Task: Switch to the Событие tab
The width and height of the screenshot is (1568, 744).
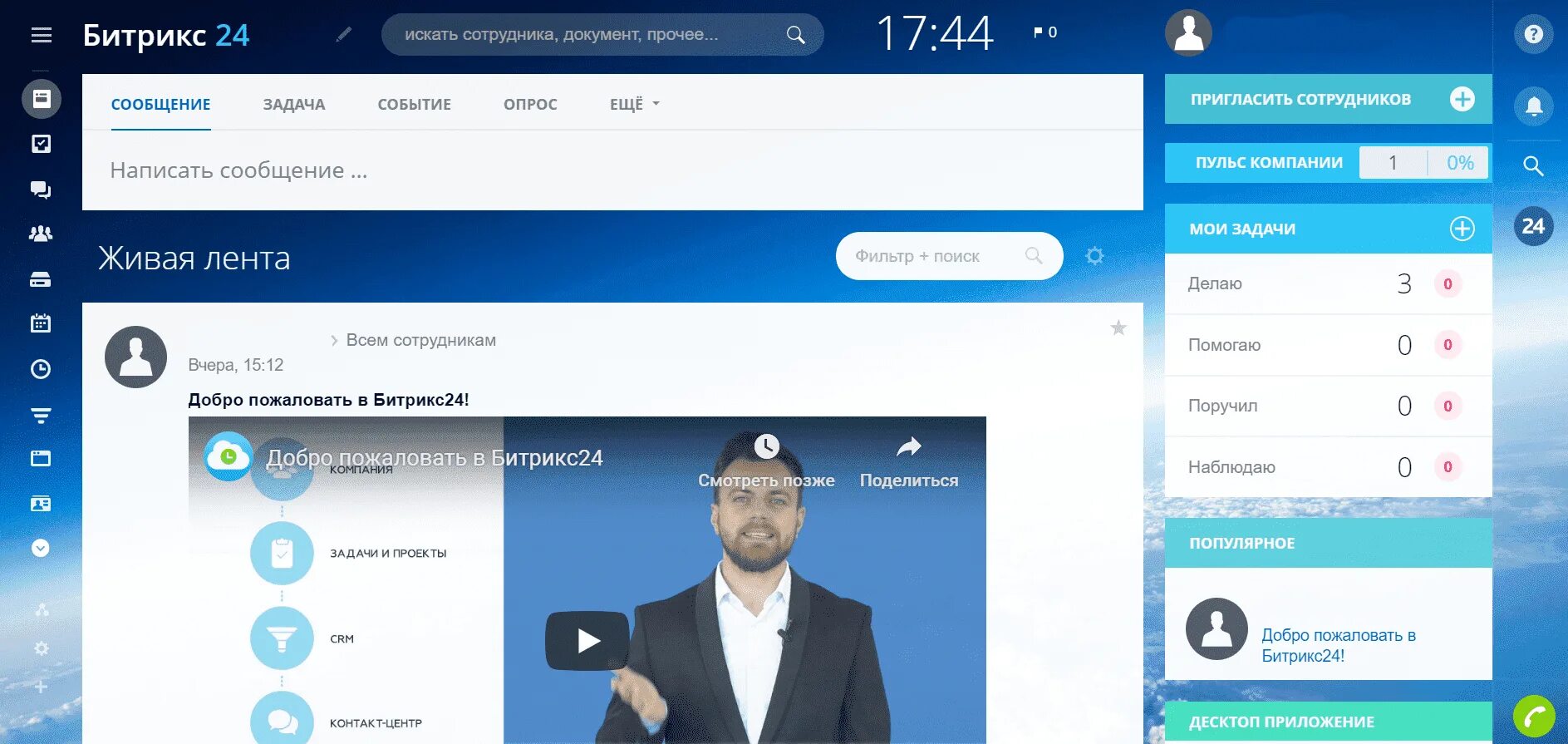Action: pos(414,105)
